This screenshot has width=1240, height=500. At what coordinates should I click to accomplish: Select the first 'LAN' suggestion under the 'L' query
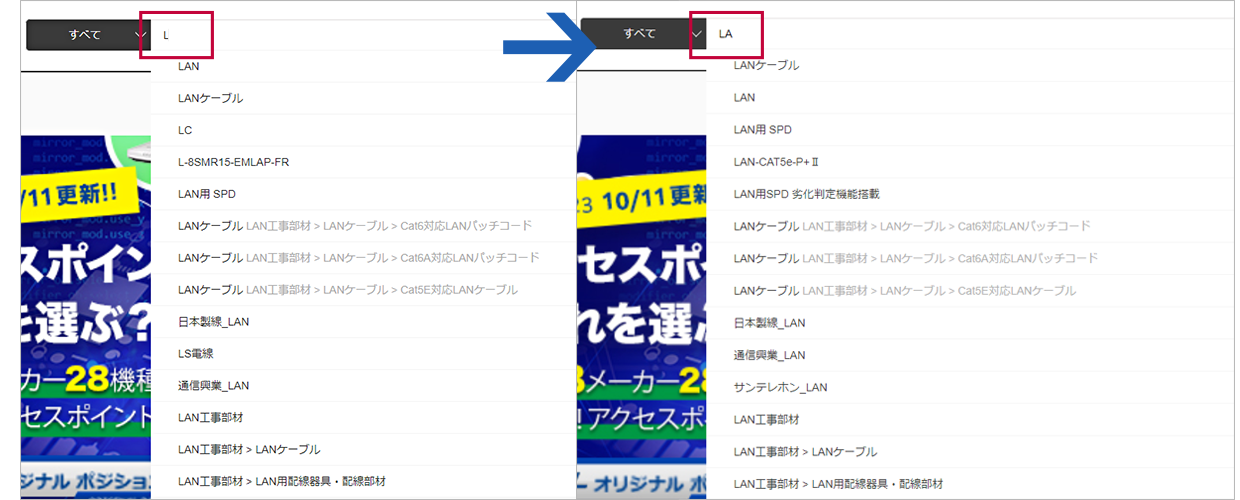(x=189, y=66)
